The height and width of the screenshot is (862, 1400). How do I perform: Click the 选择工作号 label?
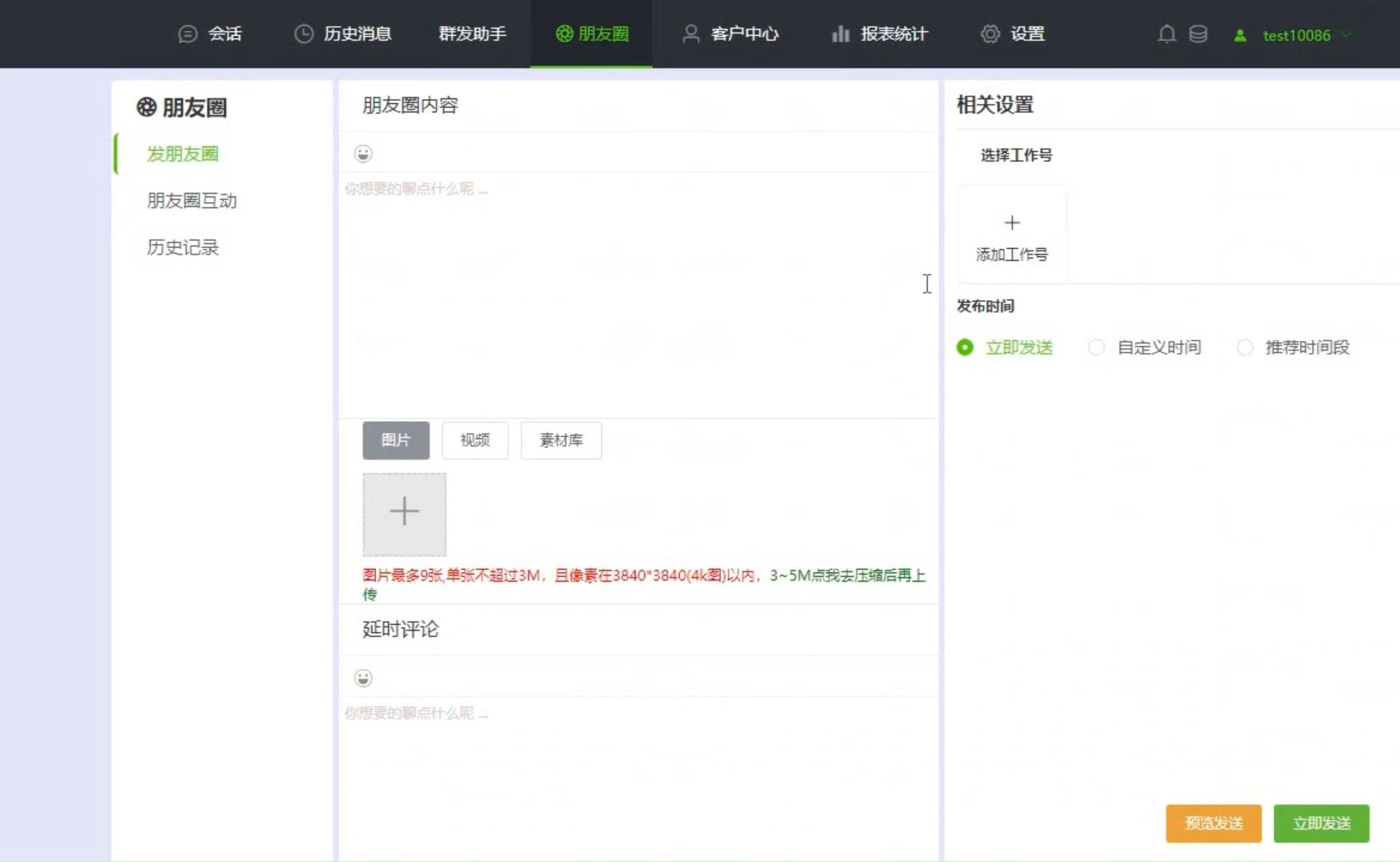tap(1016, 155)
